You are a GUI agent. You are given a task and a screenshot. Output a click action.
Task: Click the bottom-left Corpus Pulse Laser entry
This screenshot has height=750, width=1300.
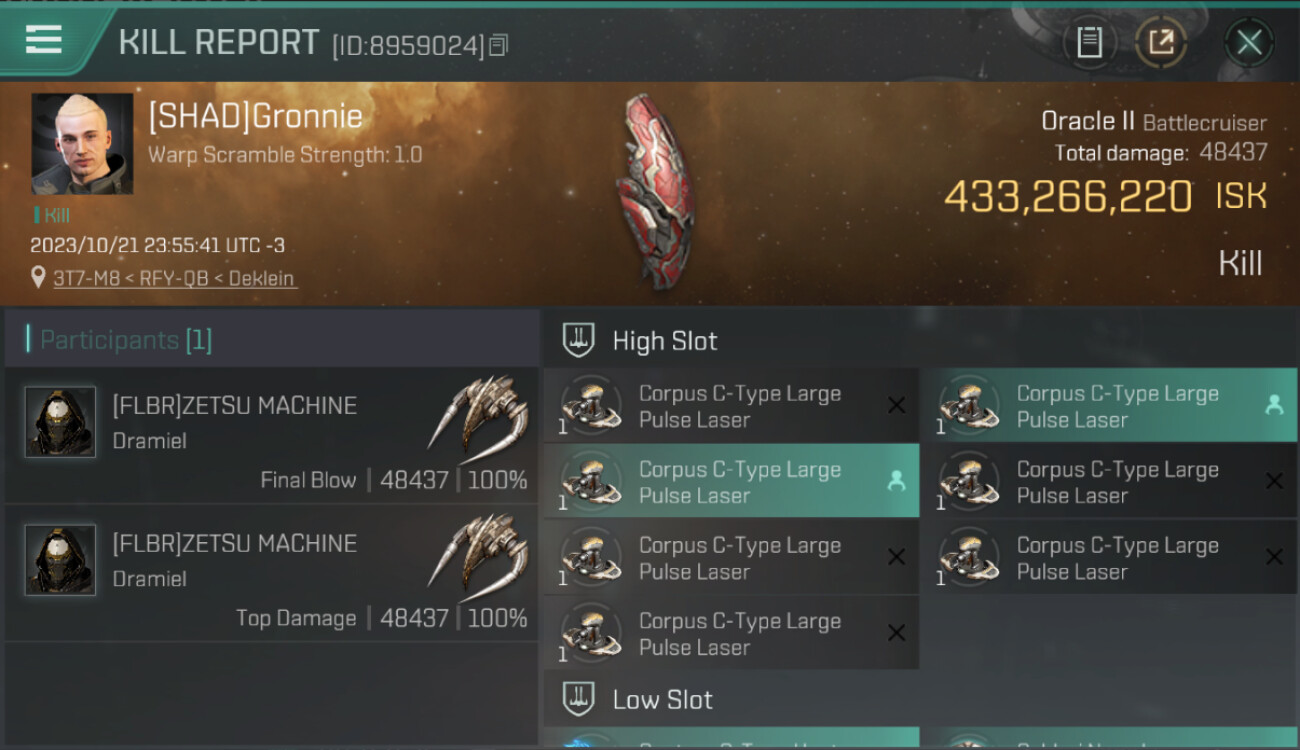point(731,634)
